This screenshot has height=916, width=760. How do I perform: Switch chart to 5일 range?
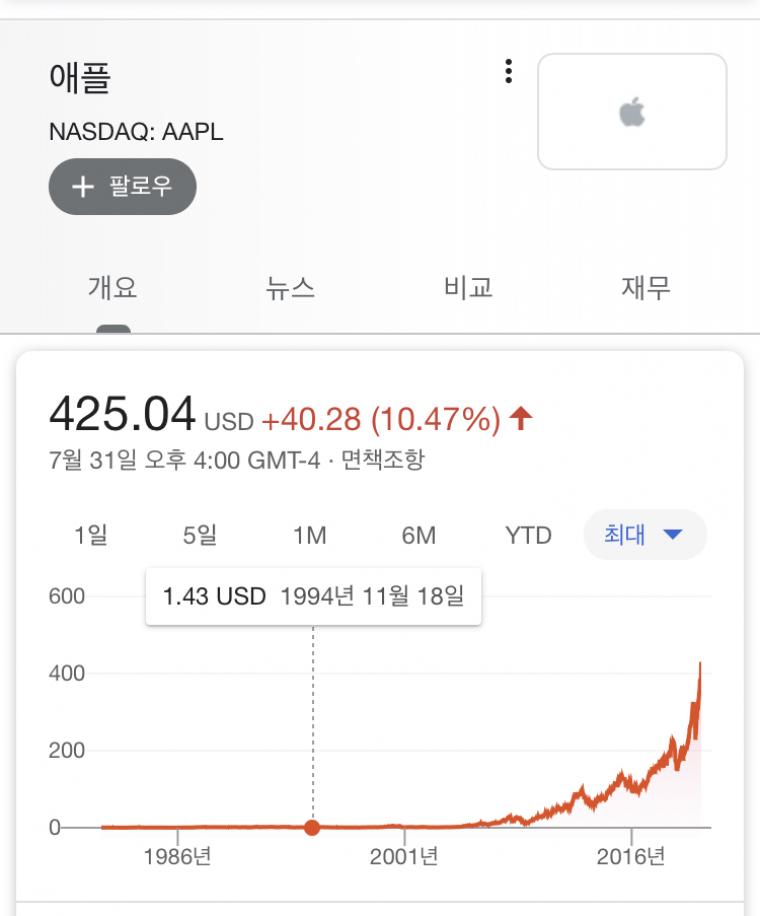200,535
